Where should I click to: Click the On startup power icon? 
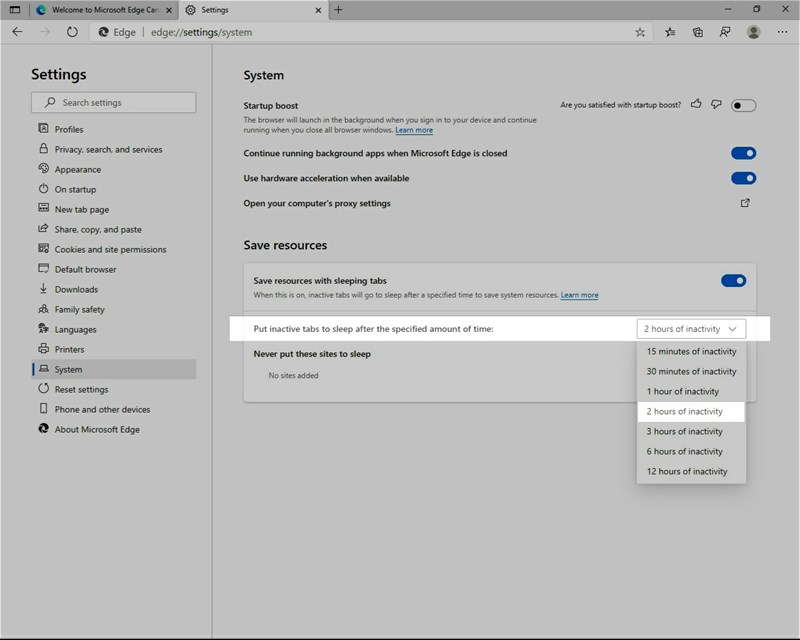click(43, 189)
